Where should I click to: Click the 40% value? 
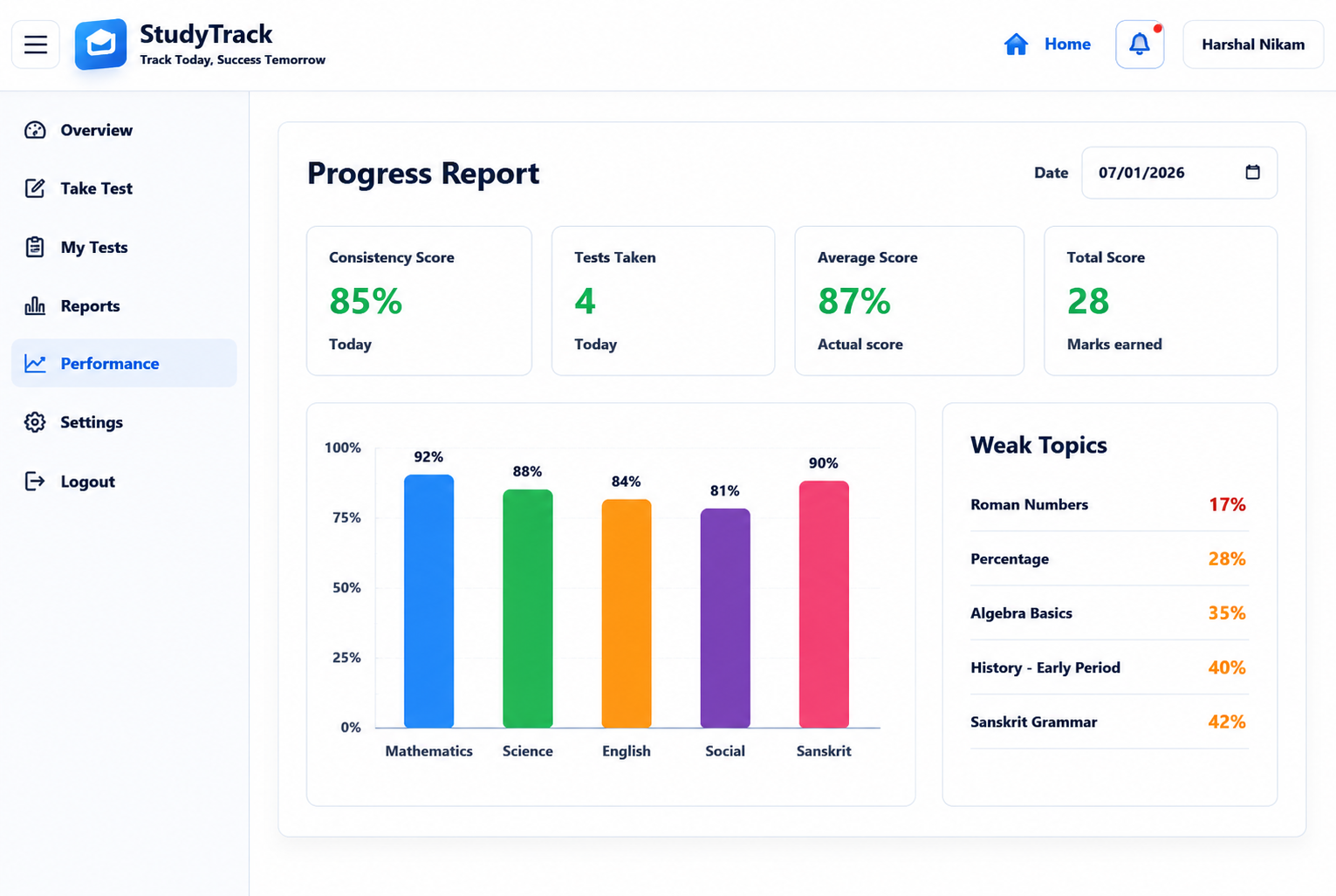pos(1227,667)
